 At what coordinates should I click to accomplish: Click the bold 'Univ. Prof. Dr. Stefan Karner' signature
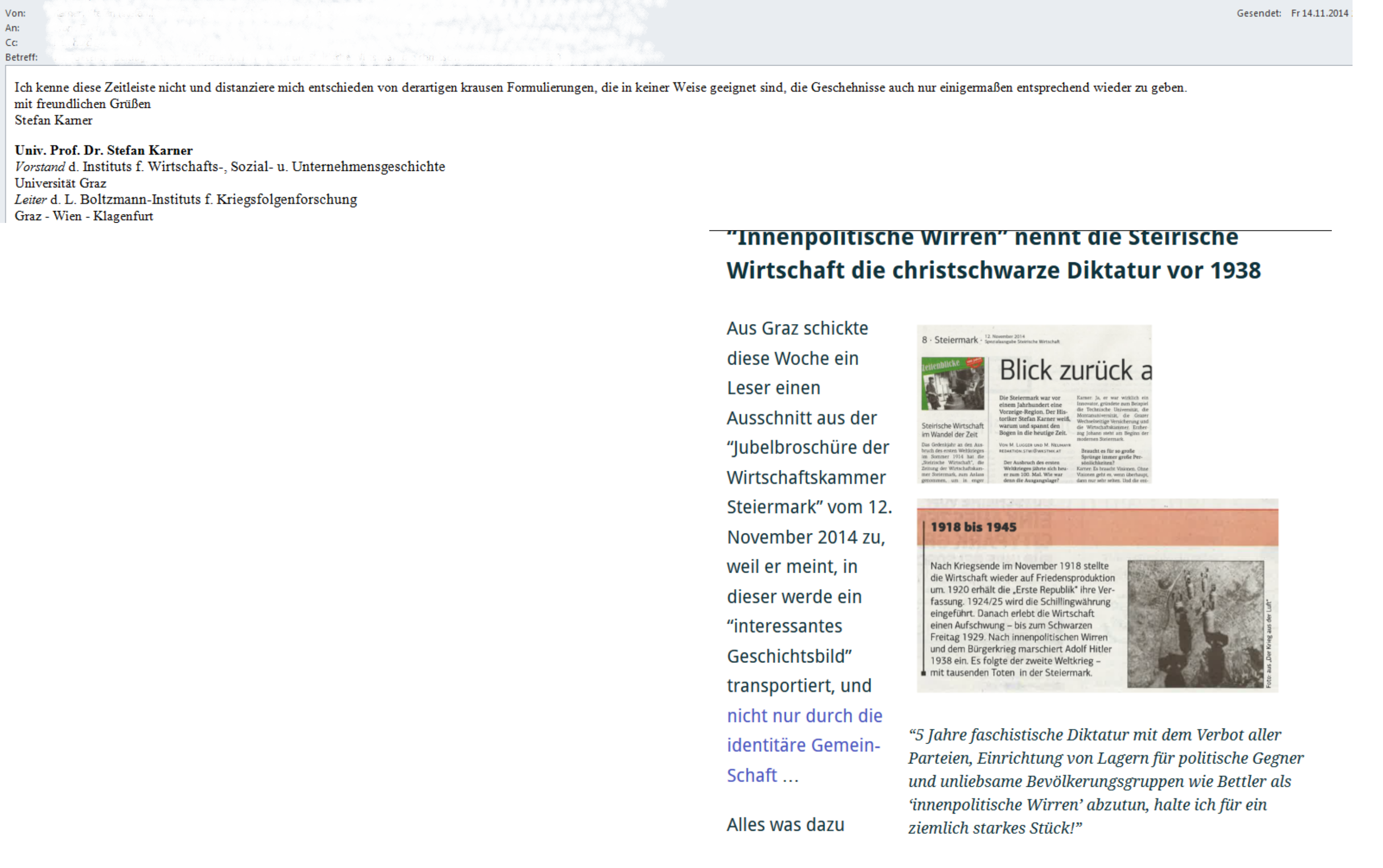tap(103, 151)
